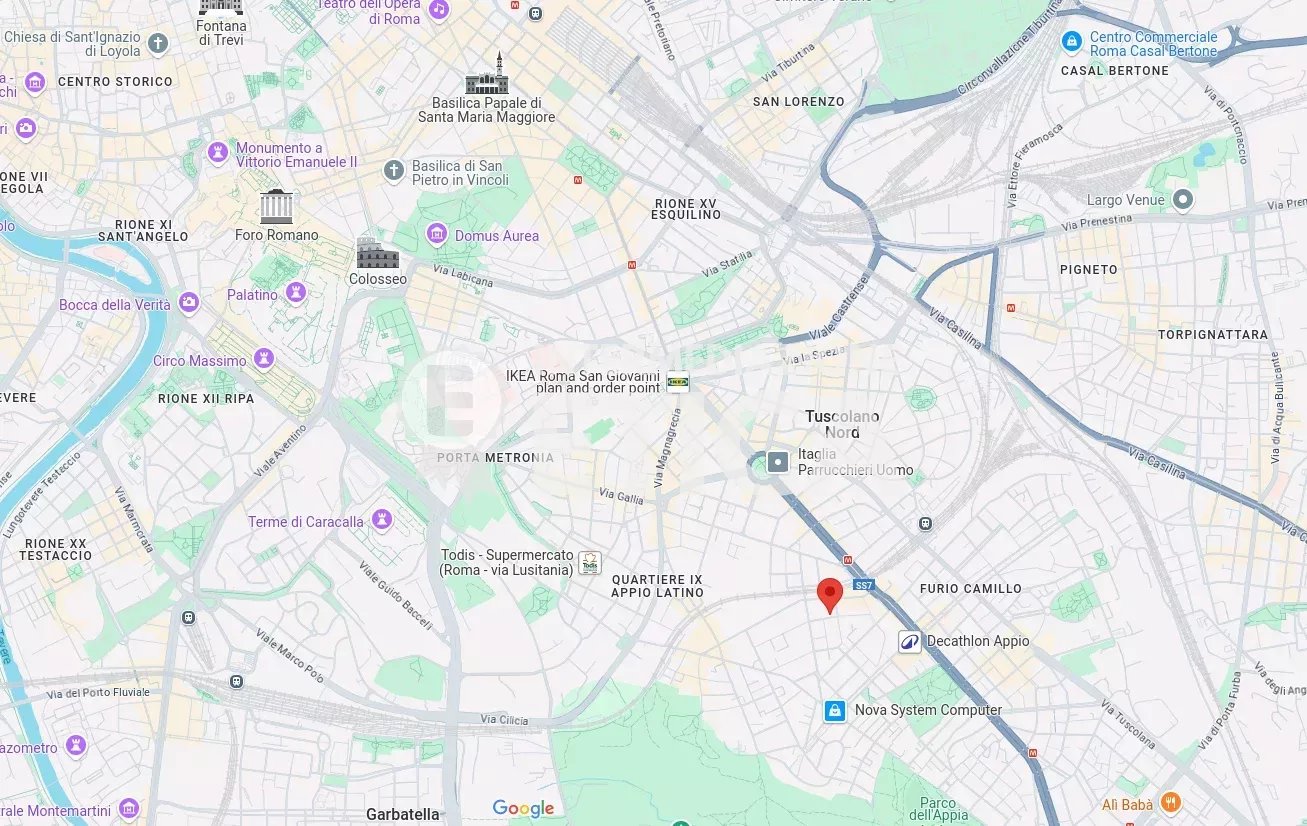Open the Largo Venue marker
This screenshot has width=1307, height=826.
[x=1183, y=200]
